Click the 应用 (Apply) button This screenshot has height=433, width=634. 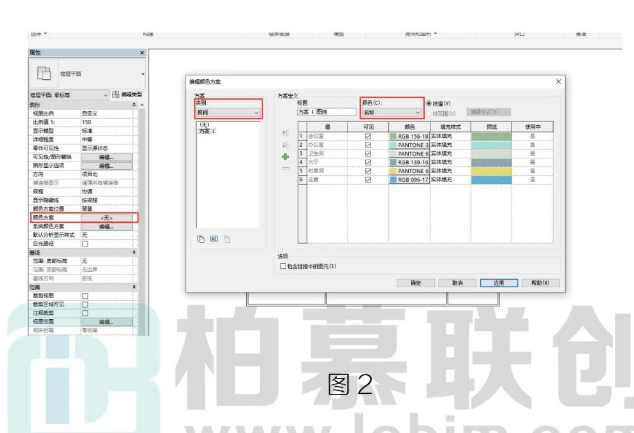click(x=499, y=283)
